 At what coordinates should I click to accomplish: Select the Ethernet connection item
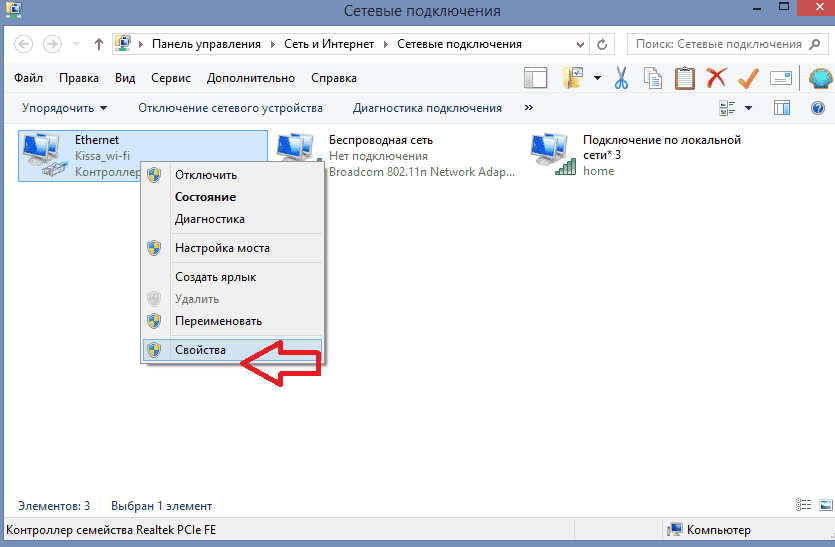tap(143, 156)
